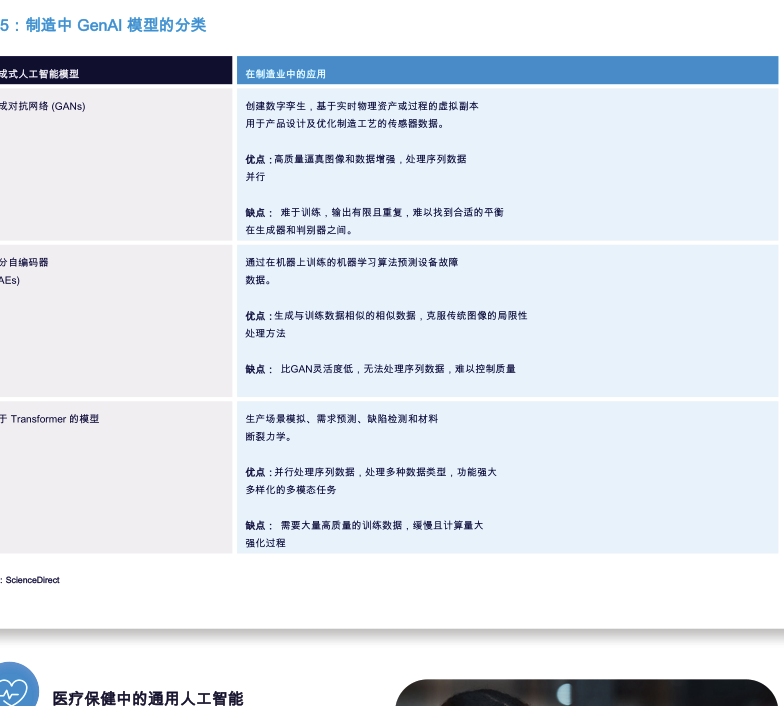
Task: Click the 缺点 line 比GAN灵活度低
Action: tap(381, 369)
